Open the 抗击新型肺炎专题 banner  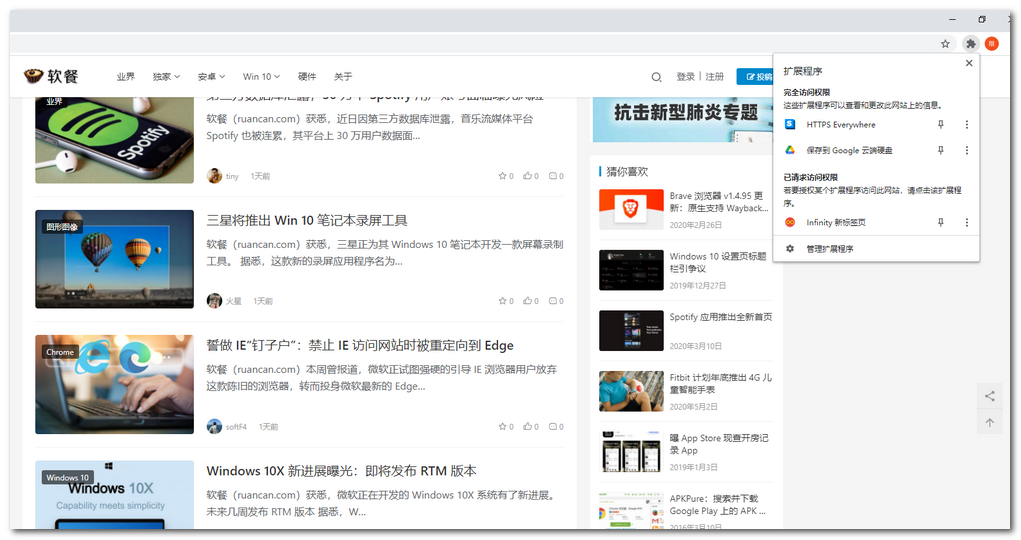pos(682,119)
